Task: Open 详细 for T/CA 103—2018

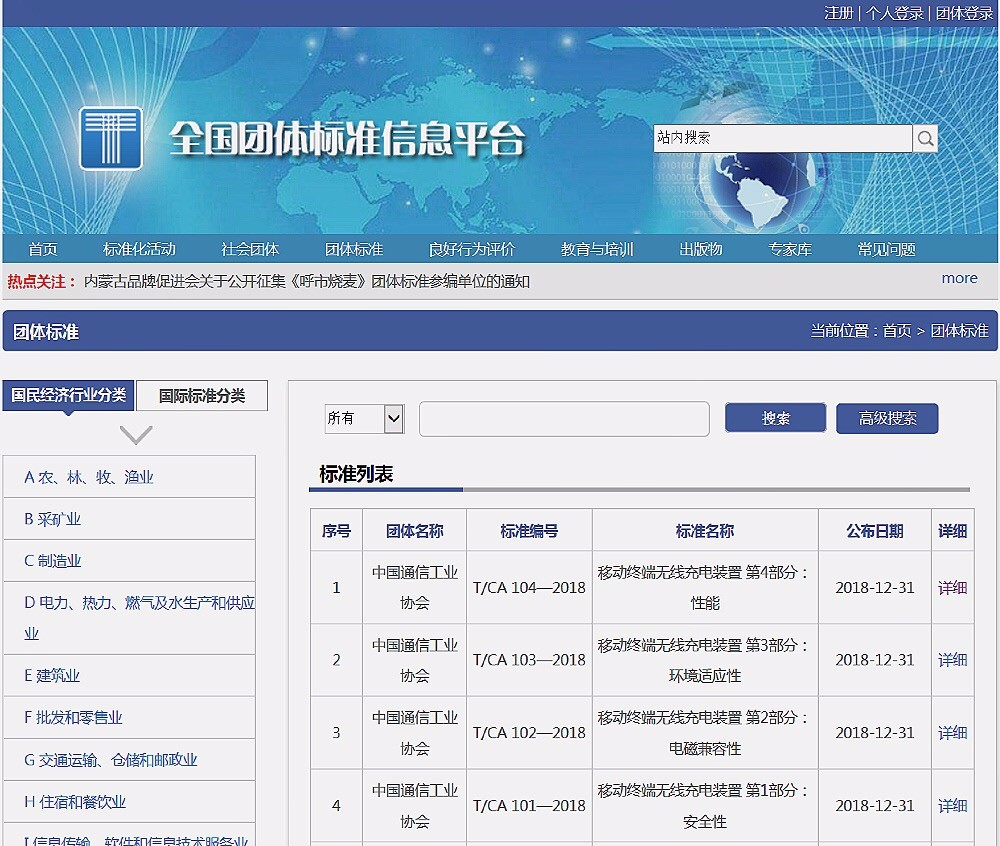Action: tap(952, 660)
